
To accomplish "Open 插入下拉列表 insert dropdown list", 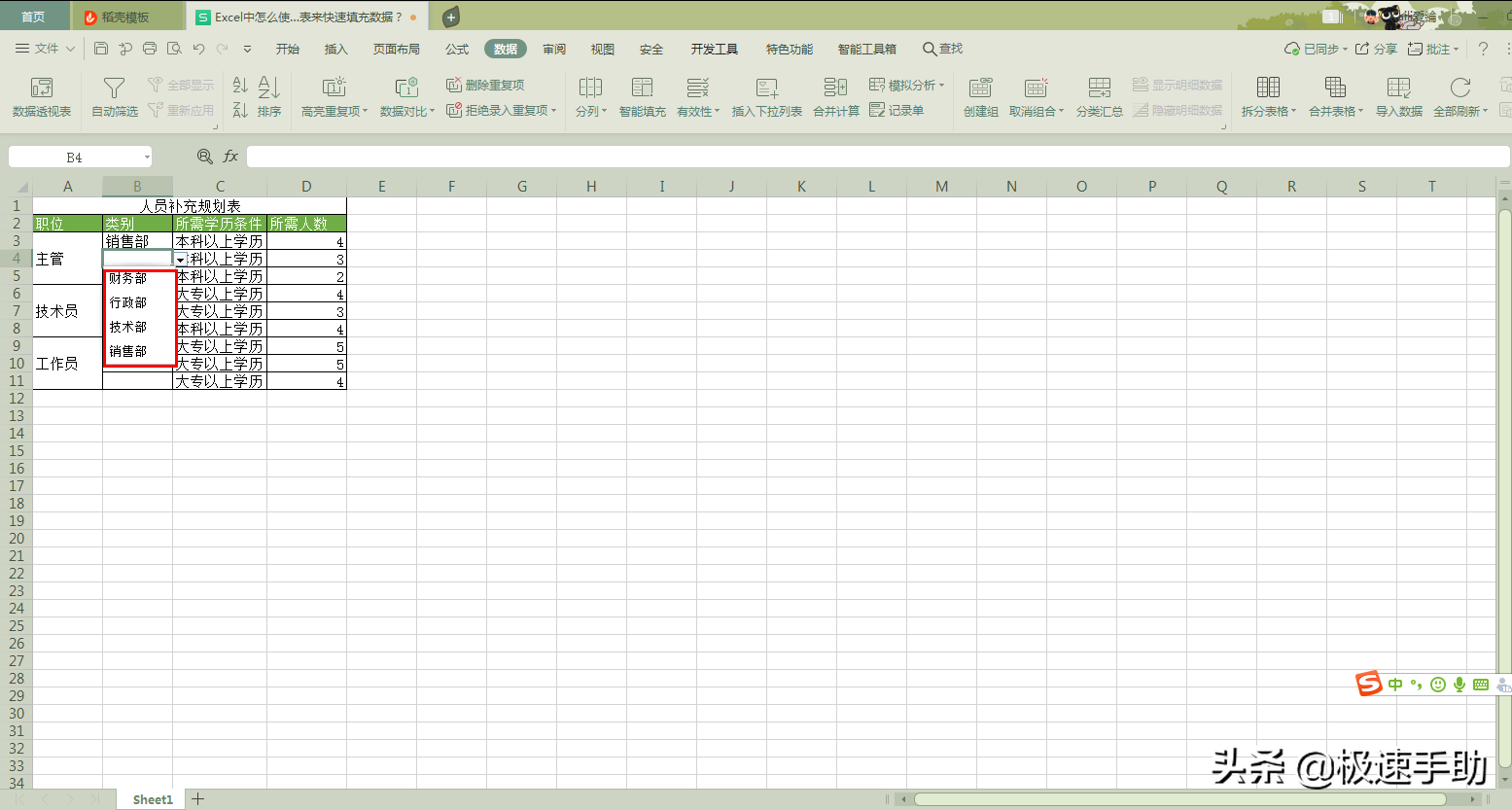I will [767, 97].
